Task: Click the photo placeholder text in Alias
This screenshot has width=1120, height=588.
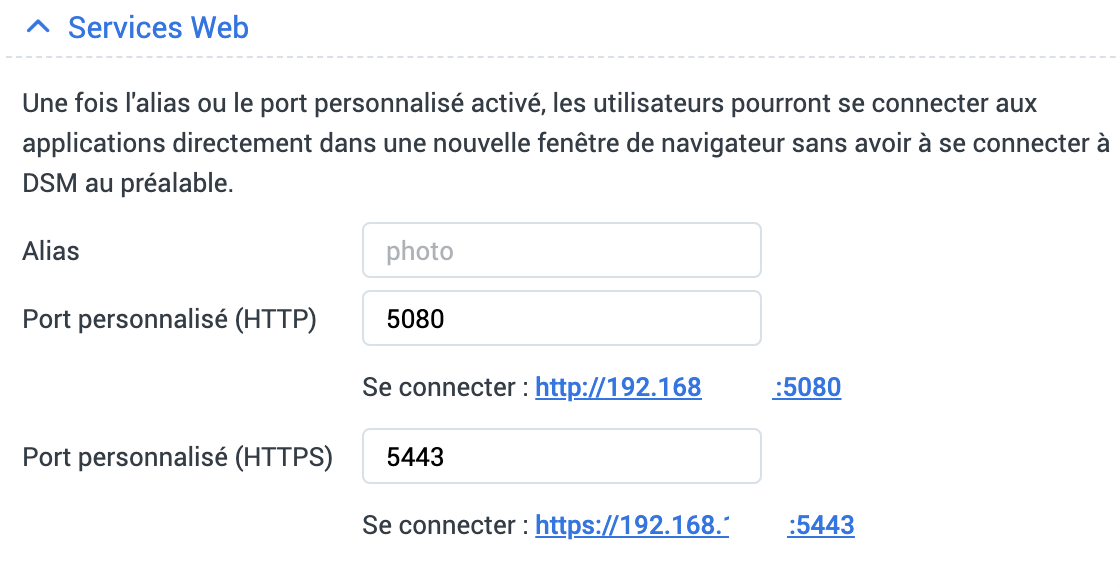Action: [x=420, y=251]
